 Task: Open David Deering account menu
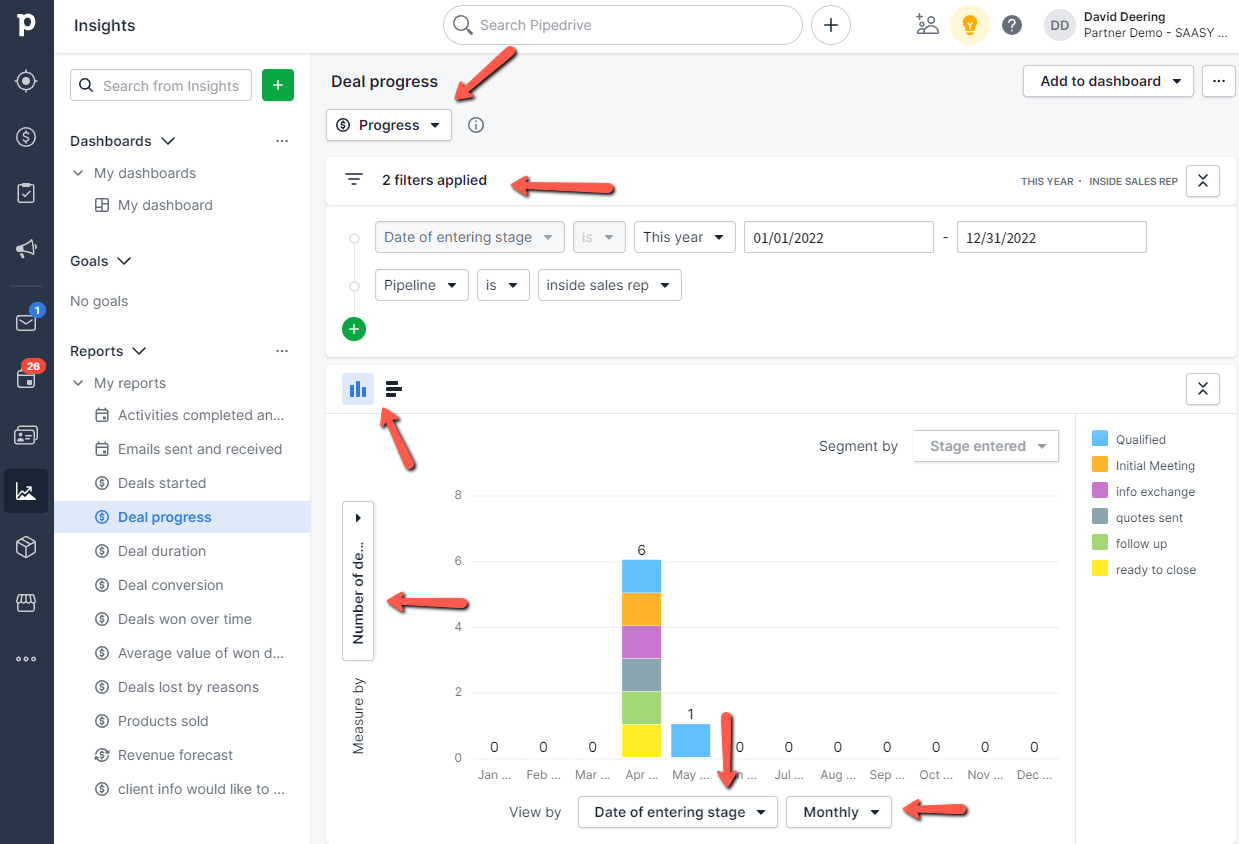click(x=1136, y=25)
